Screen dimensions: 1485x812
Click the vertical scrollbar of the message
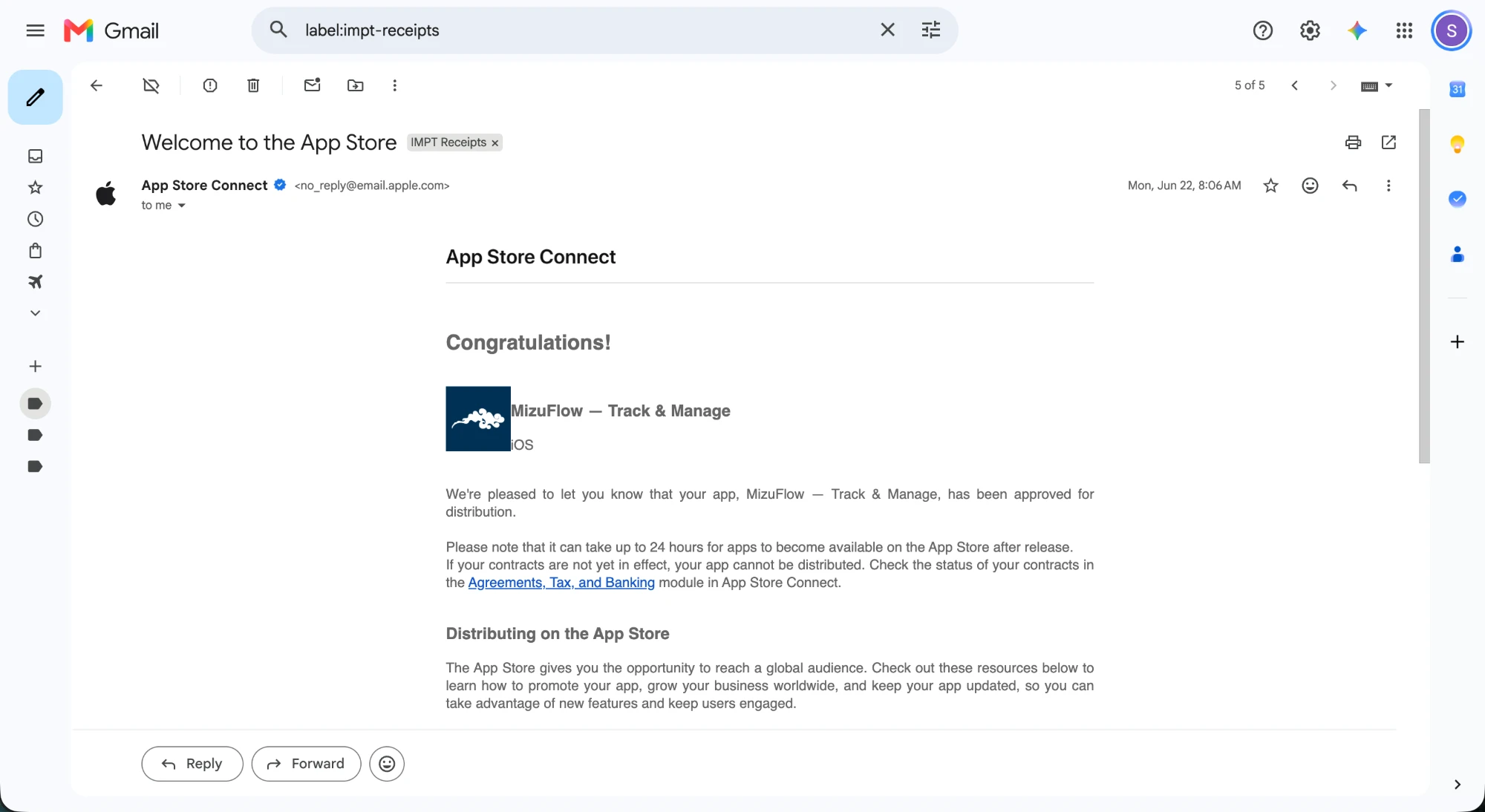pyautogui.click(x=1424, y=287)
